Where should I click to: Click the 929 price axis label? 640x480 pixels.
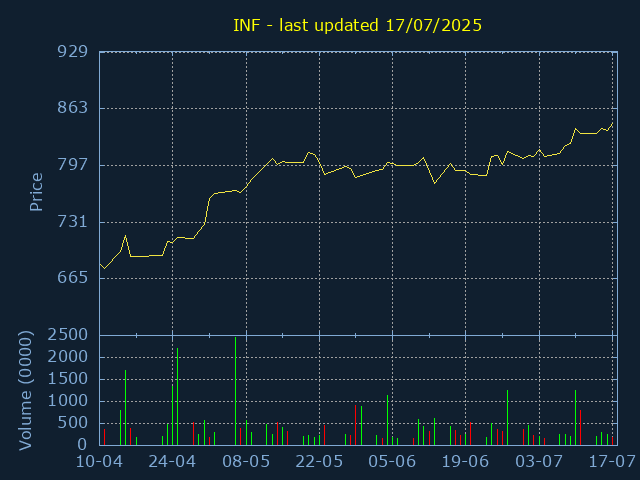pyautogui.click(x=73, y=51)
